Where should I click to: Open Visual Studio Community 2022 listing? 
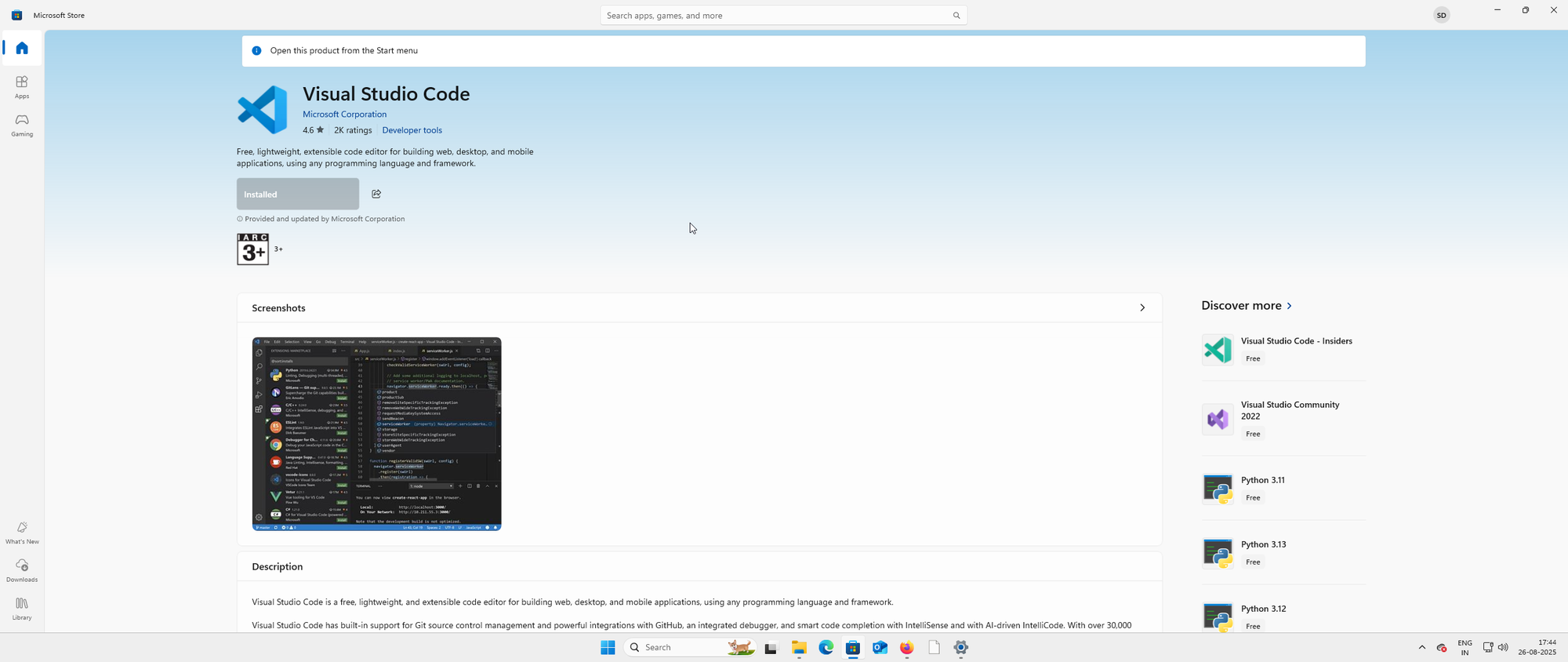[x=1283, y=419]
